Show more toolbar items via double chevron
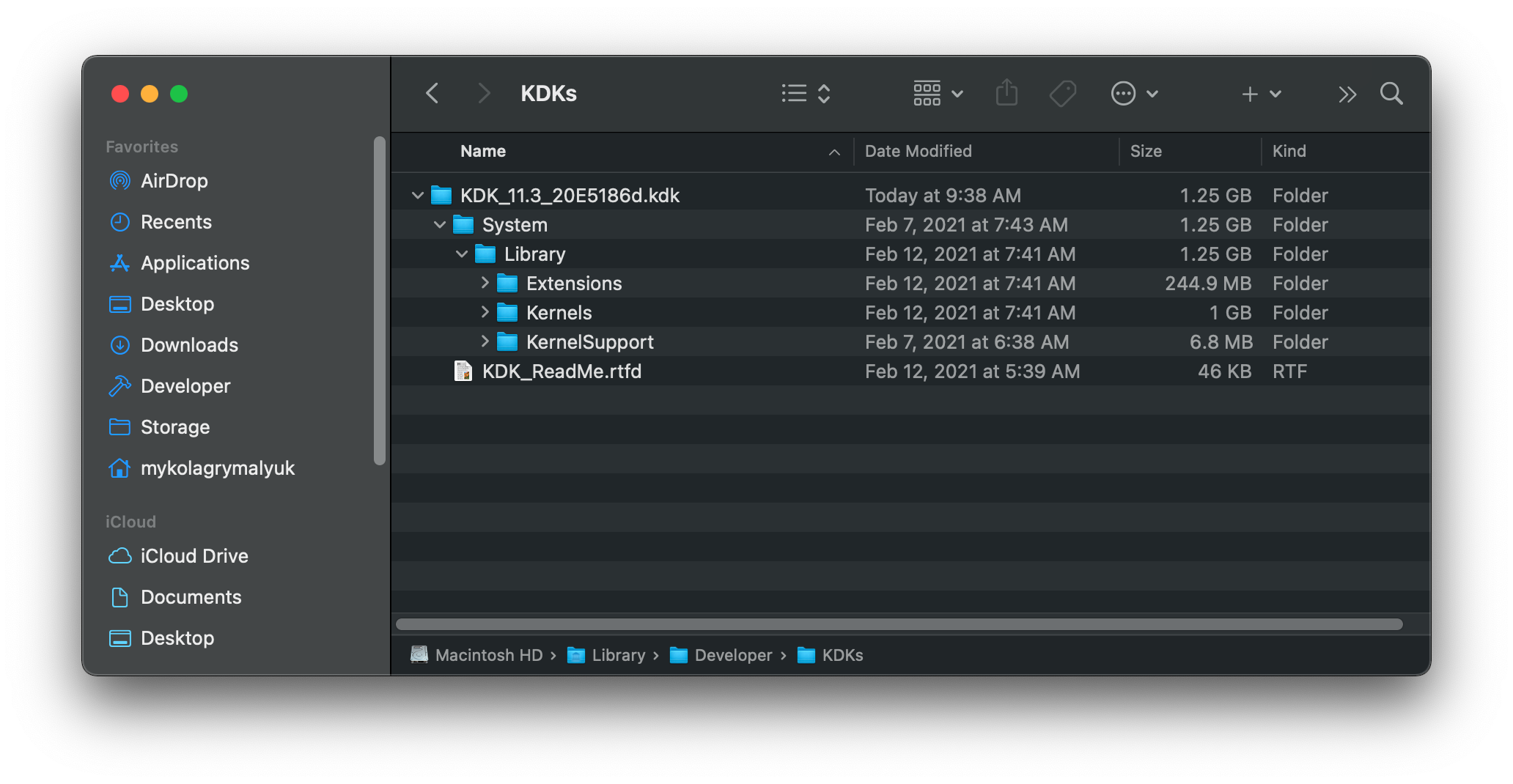Viewport: 1513px width, 784px height. (1347, 94)
